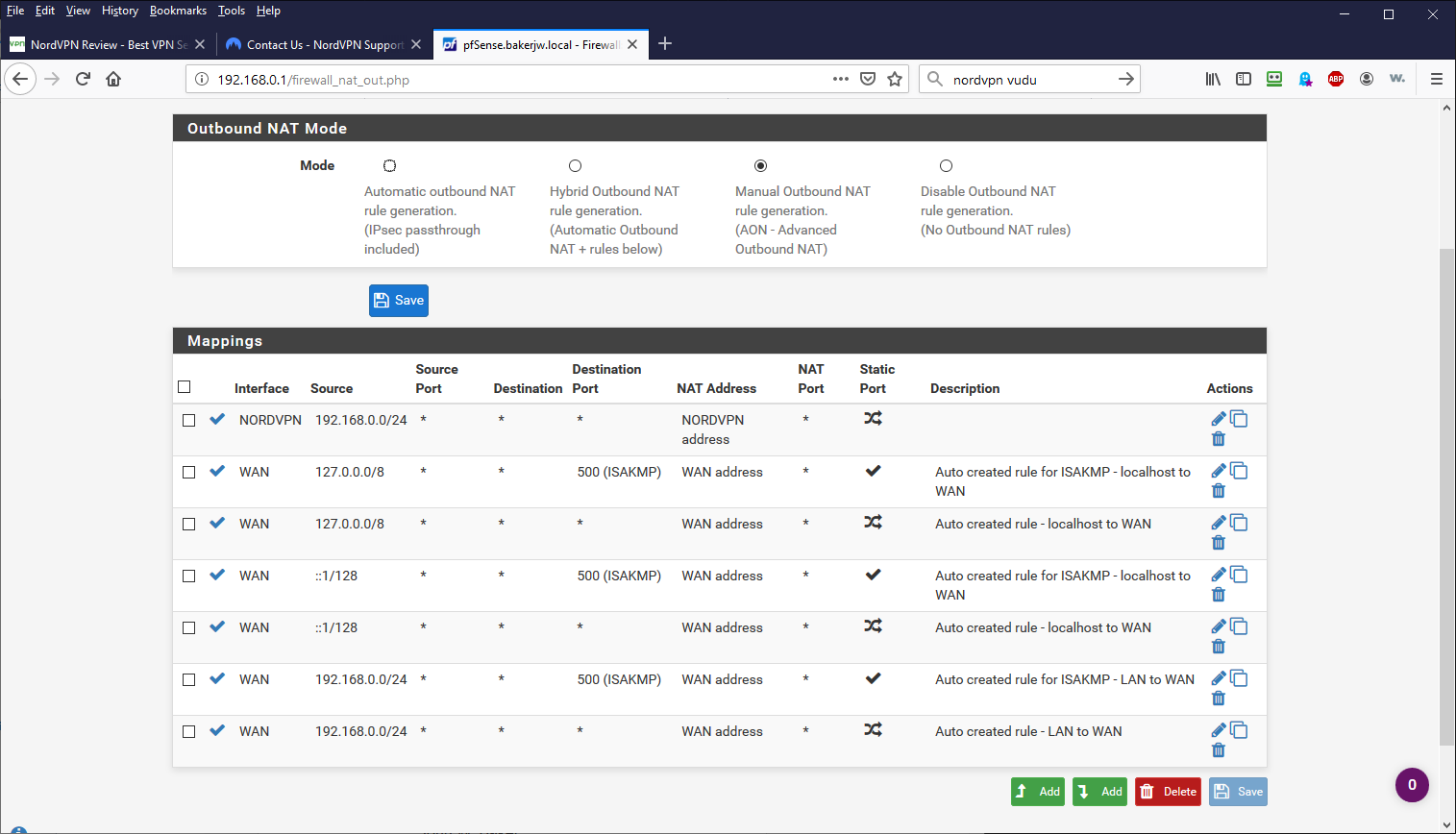1456x834 pixels.
Task: Edit the NORDVPN mapping with the pencil icon
Action: 1219,419
